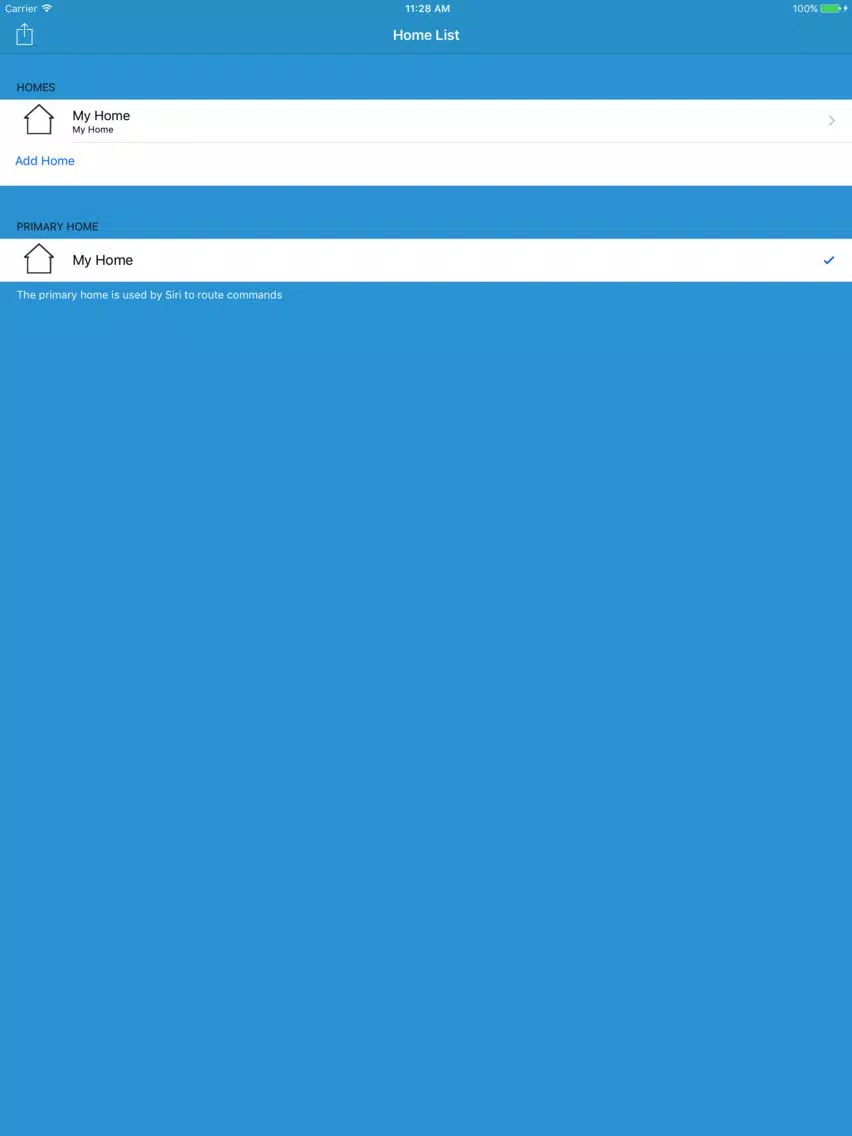
Task: Tap the share icon in the navigation bar
Action: [x=25, y=34]
